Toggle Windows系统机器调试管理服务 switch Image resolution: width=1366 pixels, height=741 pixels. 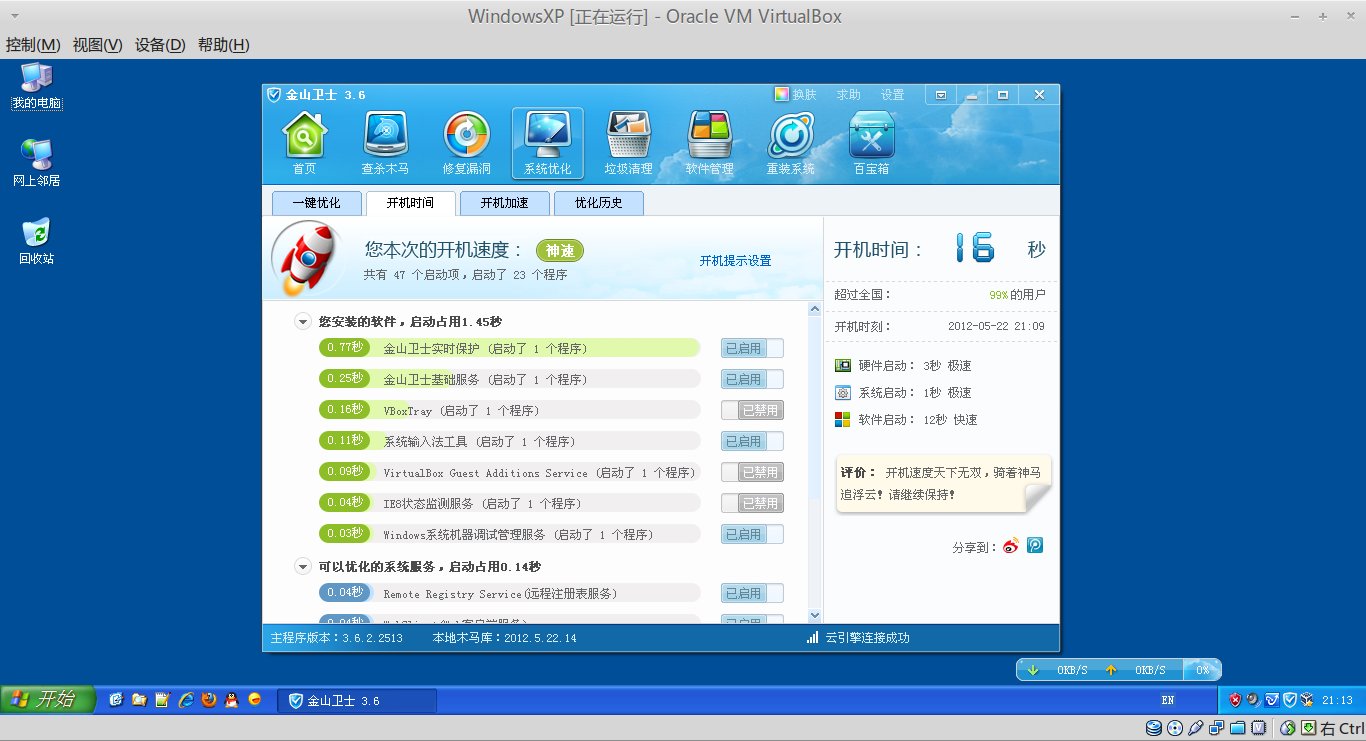click(752, 534)
